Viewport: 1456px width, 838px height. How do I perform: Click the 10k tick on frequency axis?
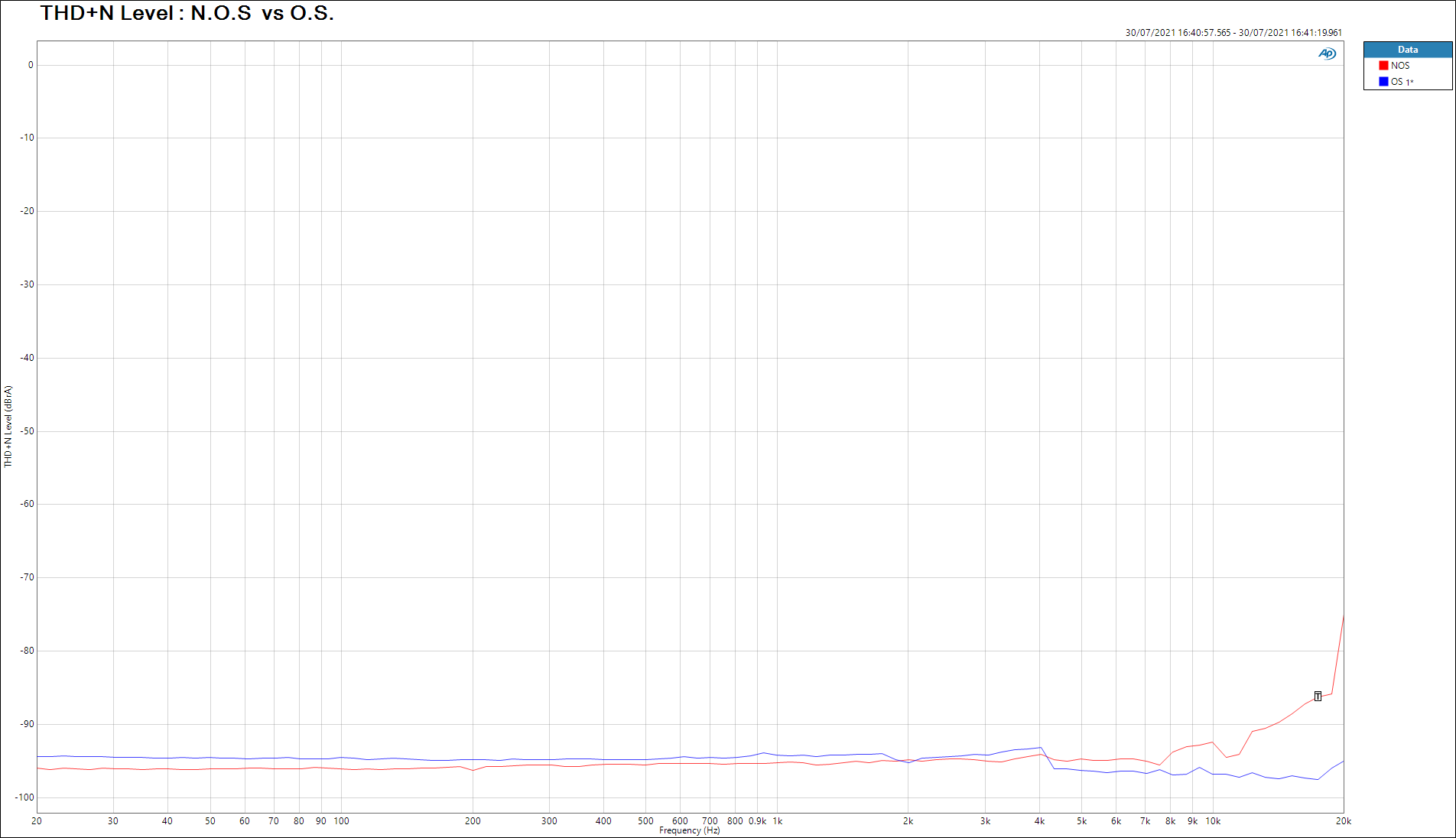point(1213,821)
